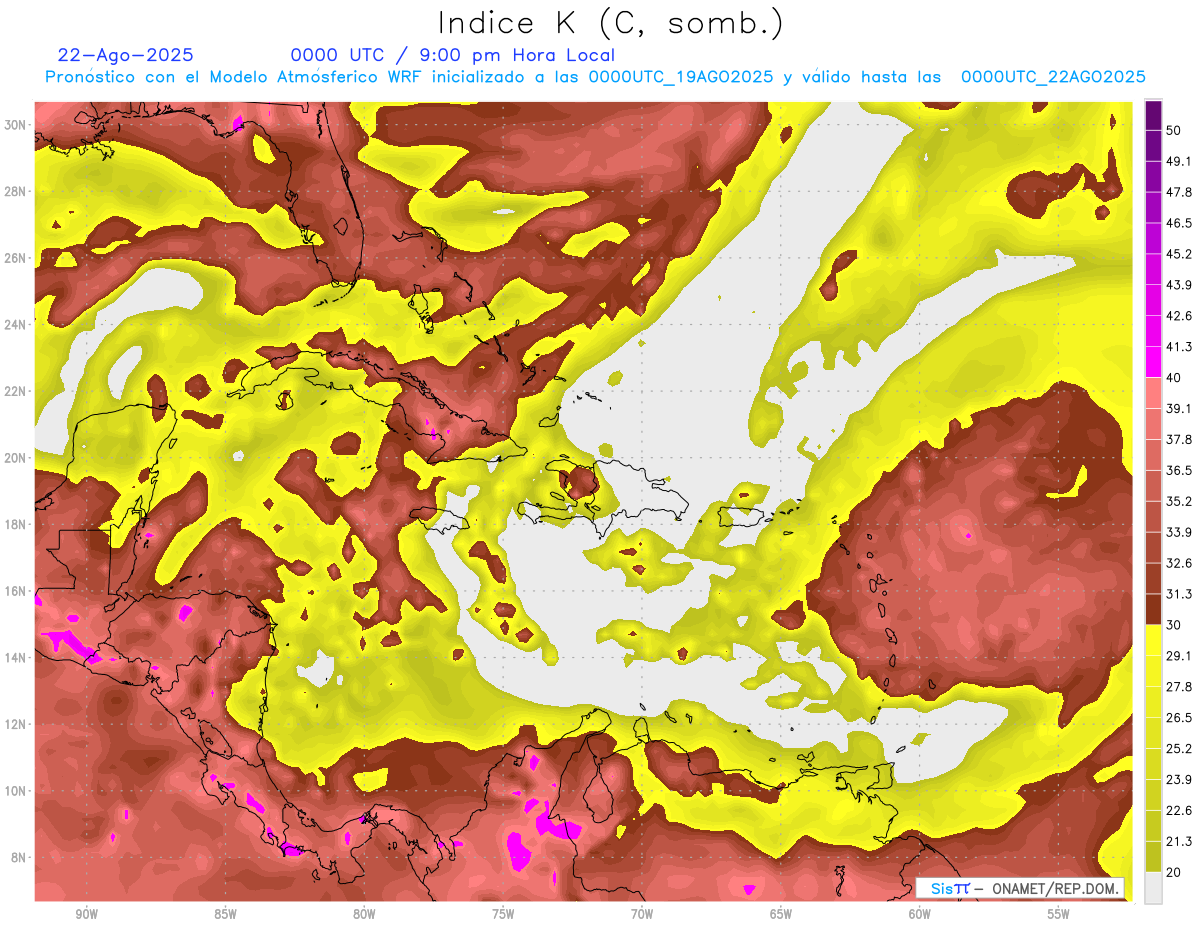Click the 55W longitude label

click(x=1059, y=914)
